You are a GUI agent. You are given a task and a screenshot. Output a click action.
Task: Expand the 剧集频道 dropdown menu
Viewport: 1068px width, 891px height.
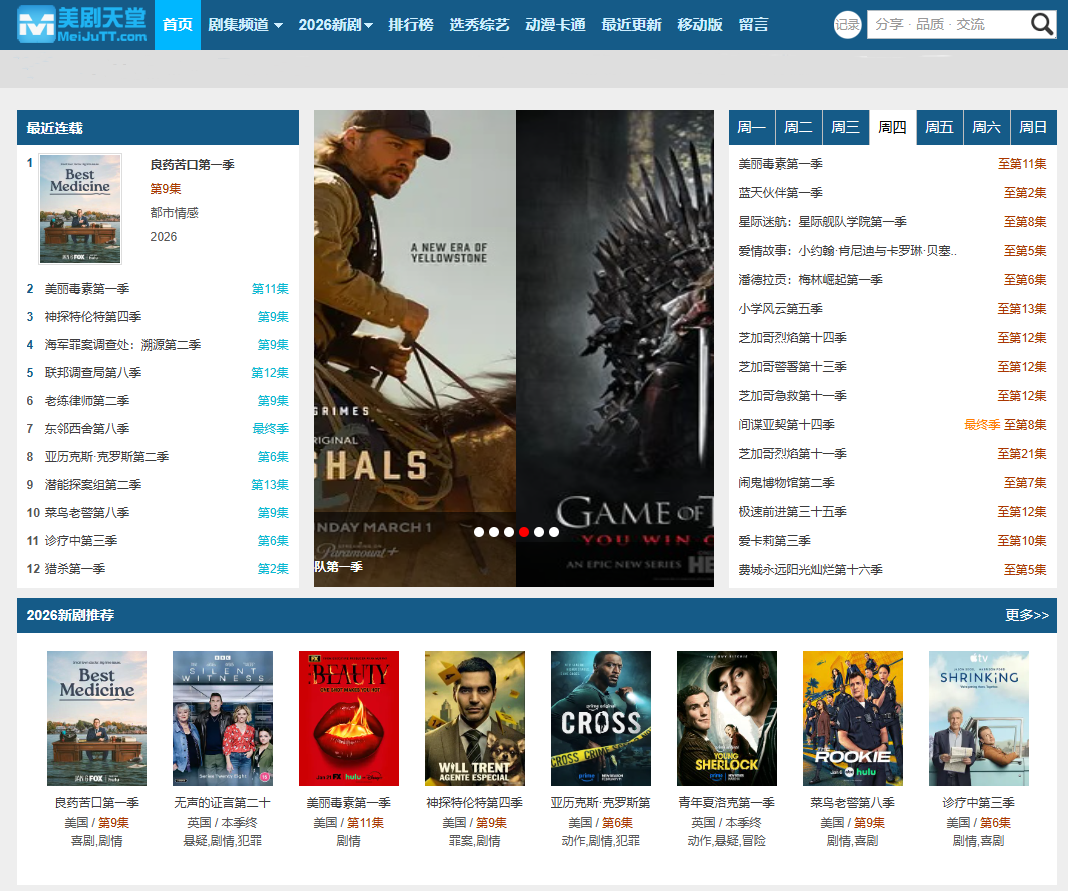click(245, 25)
